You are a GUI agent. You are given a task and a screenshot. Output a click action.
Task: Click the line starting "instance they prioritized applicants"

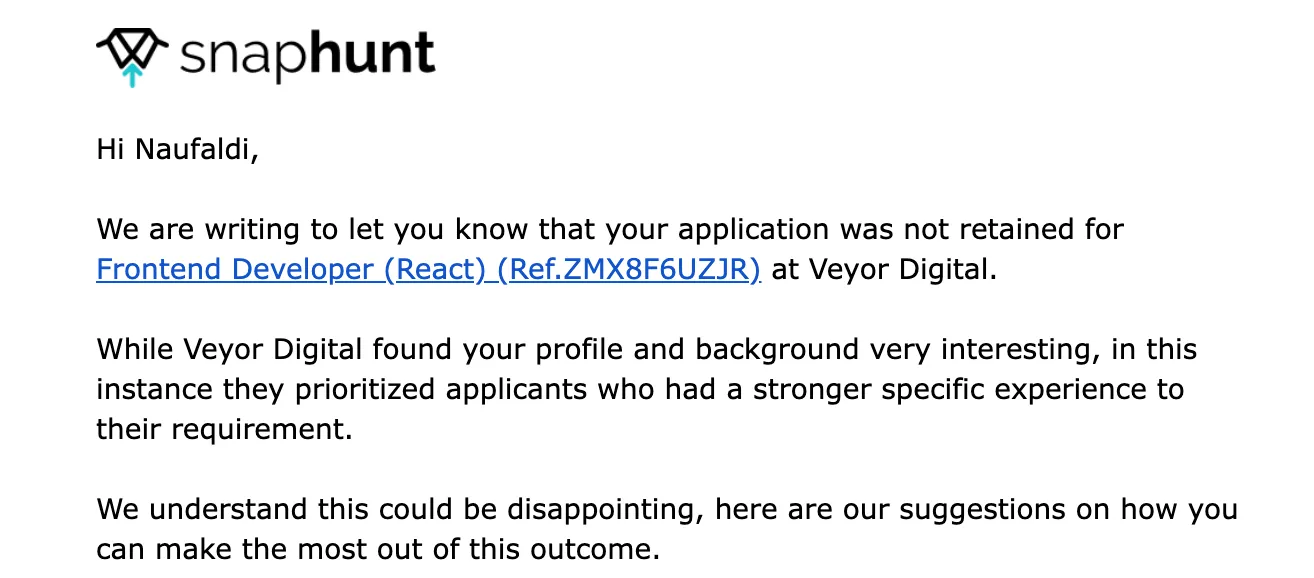[640, 390]
